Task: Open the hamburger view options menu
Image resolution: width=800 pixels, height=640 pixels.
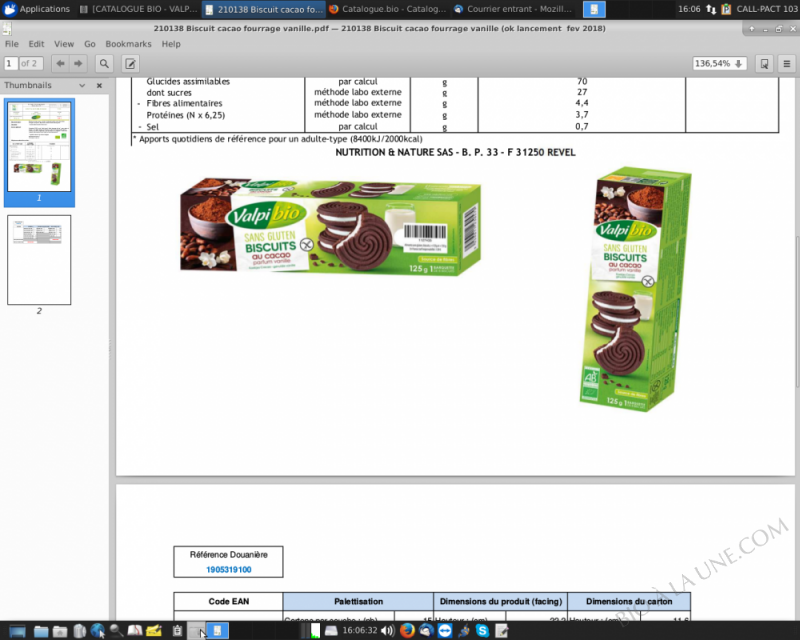Action: click(787, 64)
